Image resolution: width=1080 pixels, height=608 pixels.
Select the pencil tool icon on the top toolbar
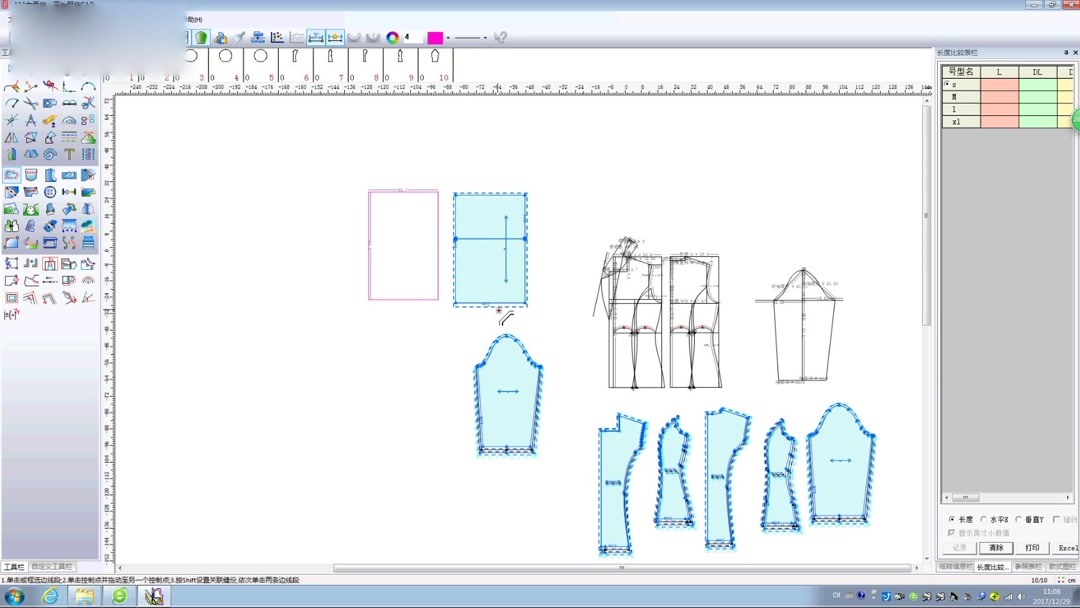[240, 36]
